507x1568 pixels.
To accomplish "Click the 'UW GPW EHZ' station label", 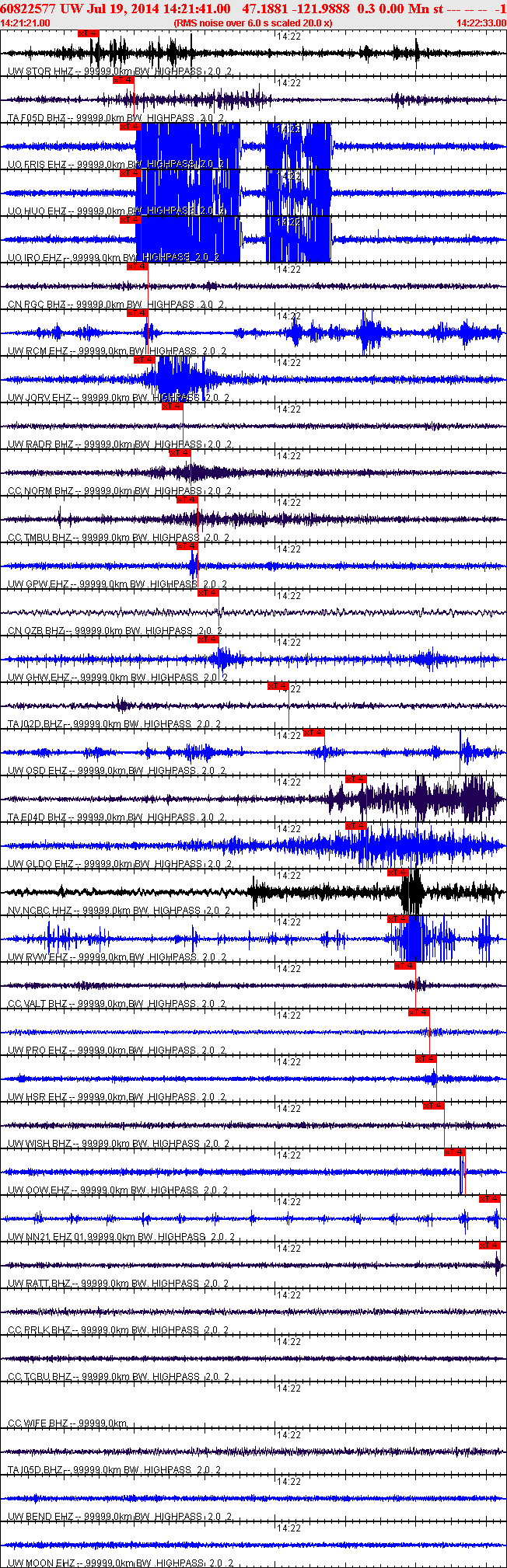I will coord(38,584).
